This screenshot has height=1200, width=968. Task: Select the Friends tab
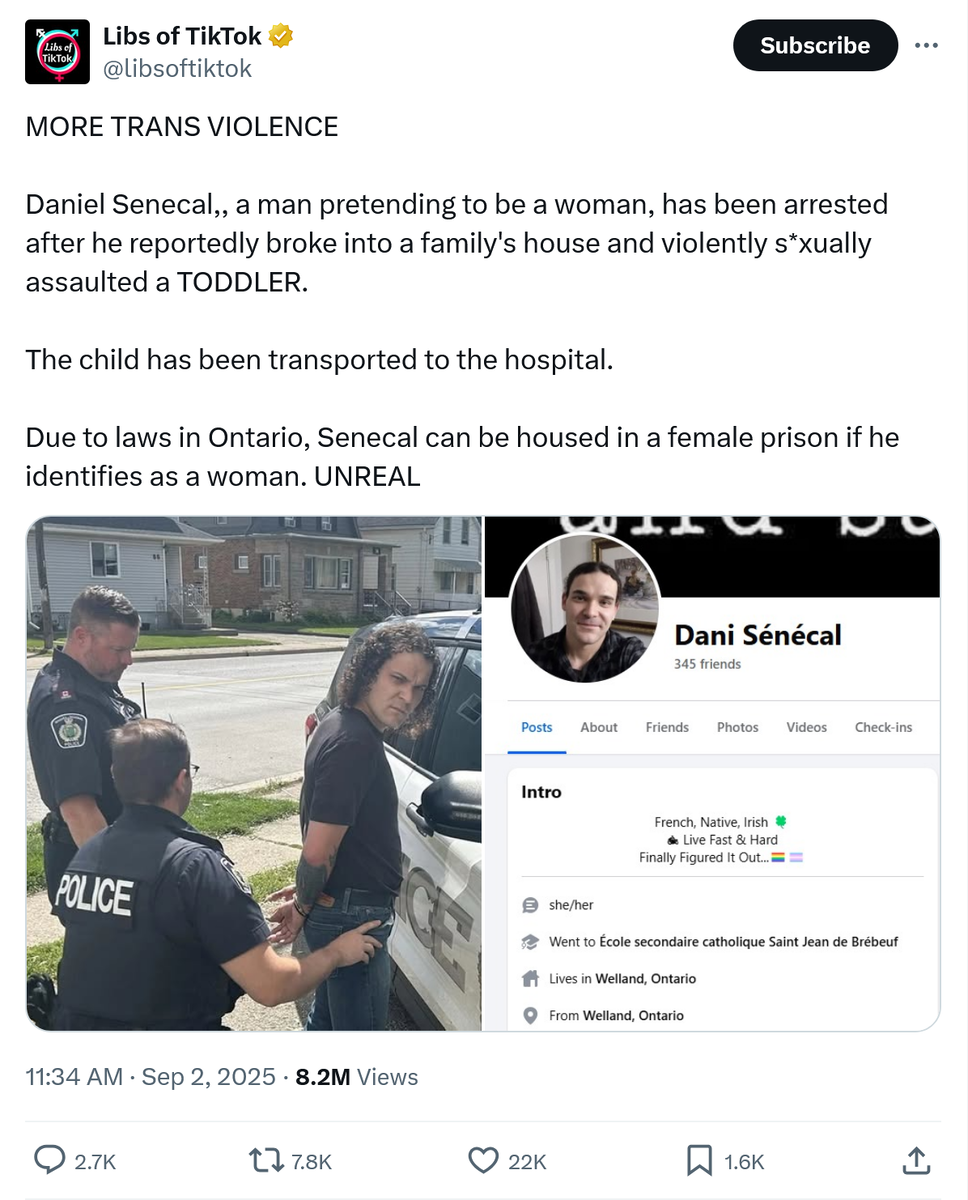coord(667,727)
